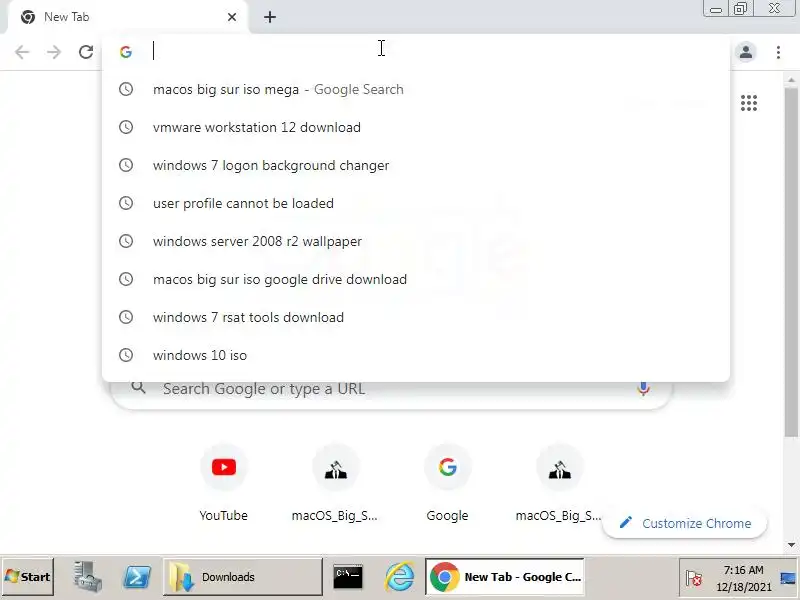The width and height of the screenshot is (800, 600).
Task: Reload the page with the refresh icon
Action: pyautogui.click(x=86, y=52)
